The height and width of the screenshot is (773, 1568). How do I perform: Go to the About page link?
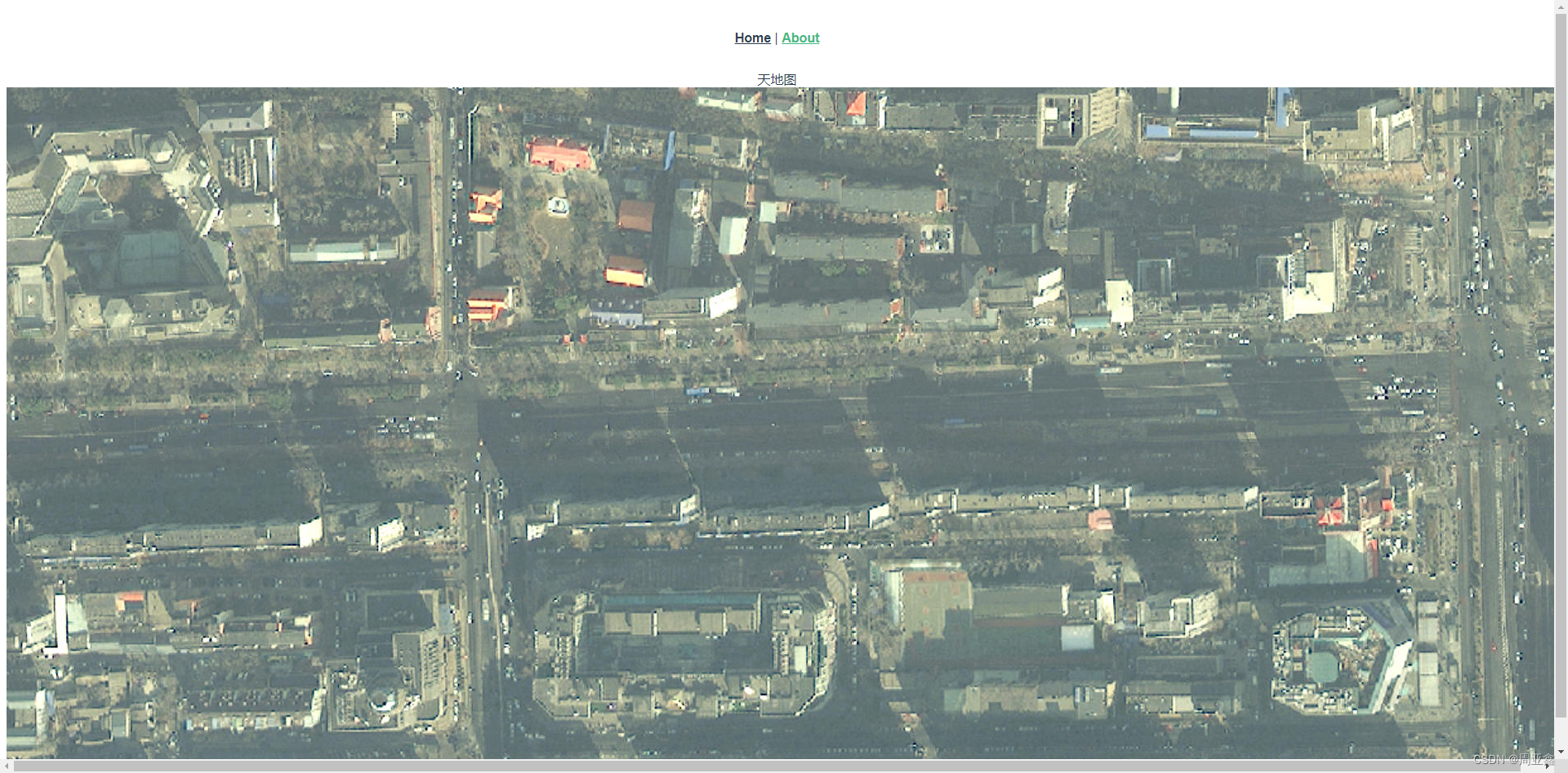click(x=800, y=38)
